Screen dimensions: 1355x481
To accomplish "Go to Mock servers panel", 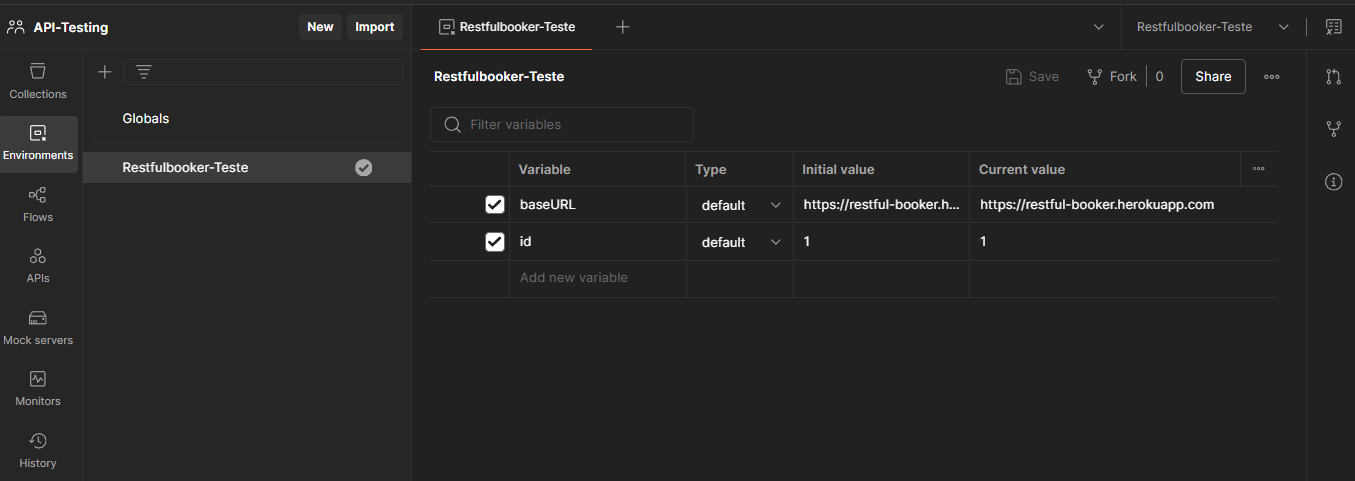I will (38, 326).
